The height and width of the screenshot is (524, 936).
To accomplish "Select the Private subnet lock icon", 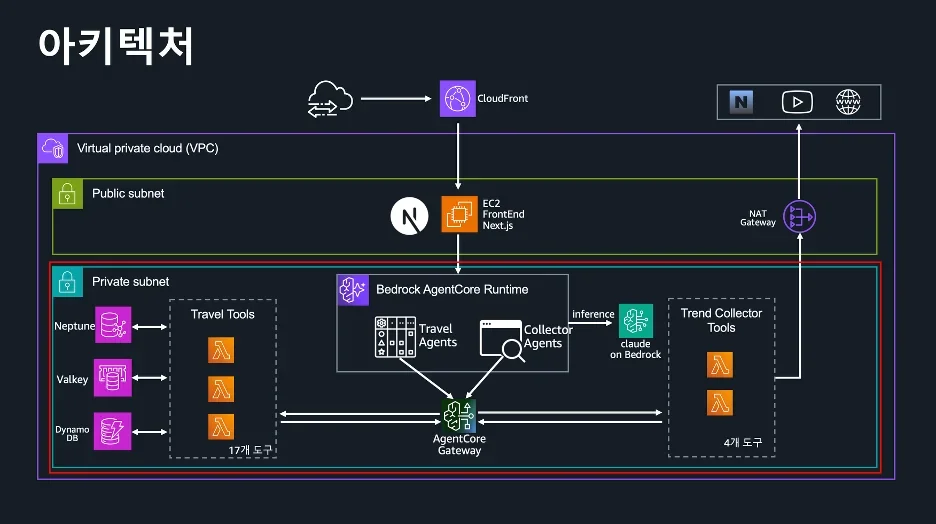I will [x=67, y=282].
